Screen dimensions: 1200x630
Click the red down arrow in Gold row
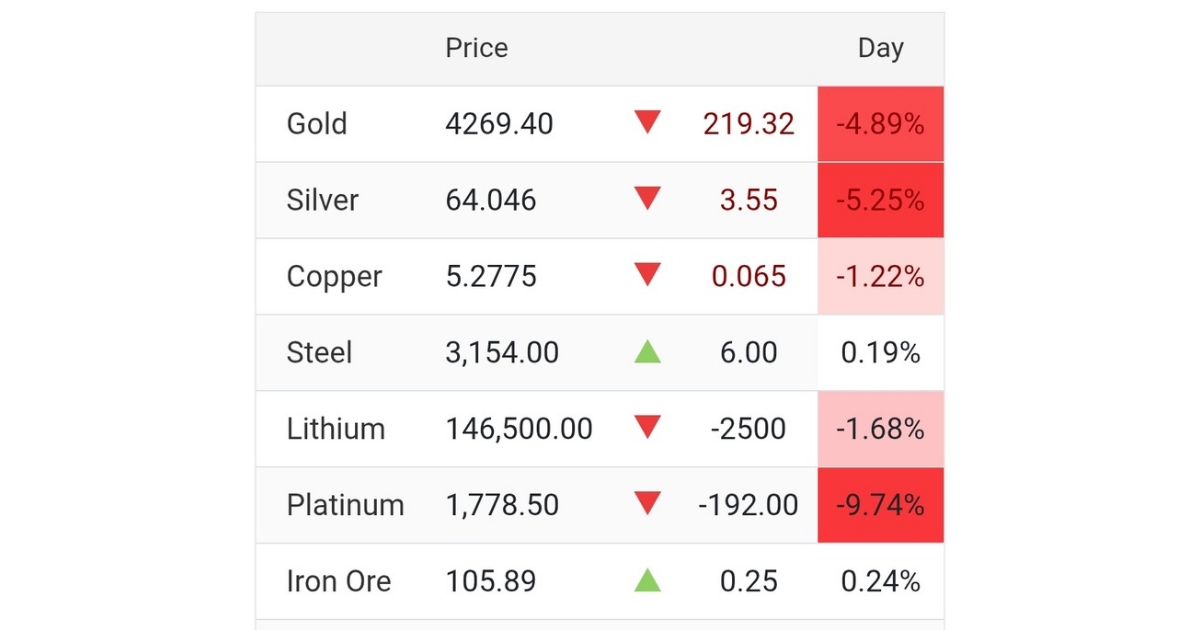coord(648,123)
